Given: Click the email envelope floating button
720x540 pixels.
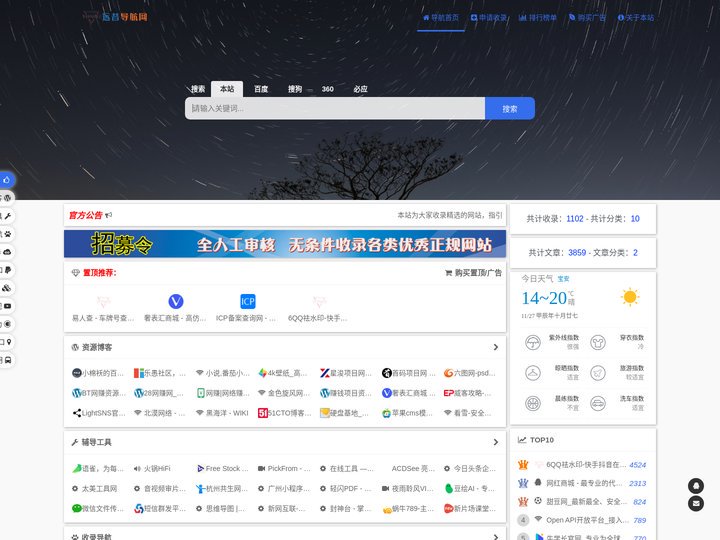Looking at the screenshot, I should pos(696,504).
